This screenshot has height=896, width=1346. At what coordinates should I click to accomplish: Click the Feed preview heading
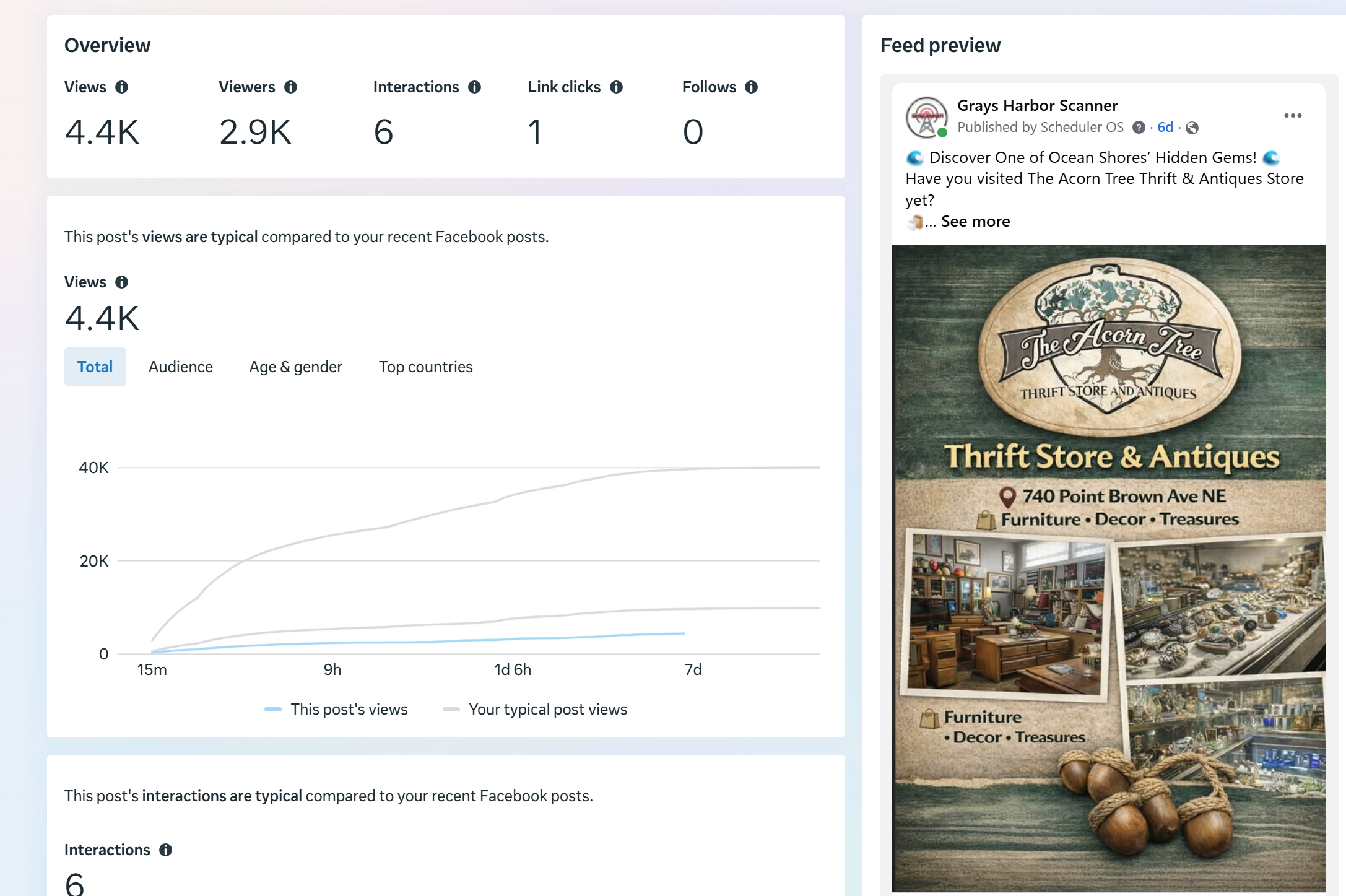tap(940, 46)
